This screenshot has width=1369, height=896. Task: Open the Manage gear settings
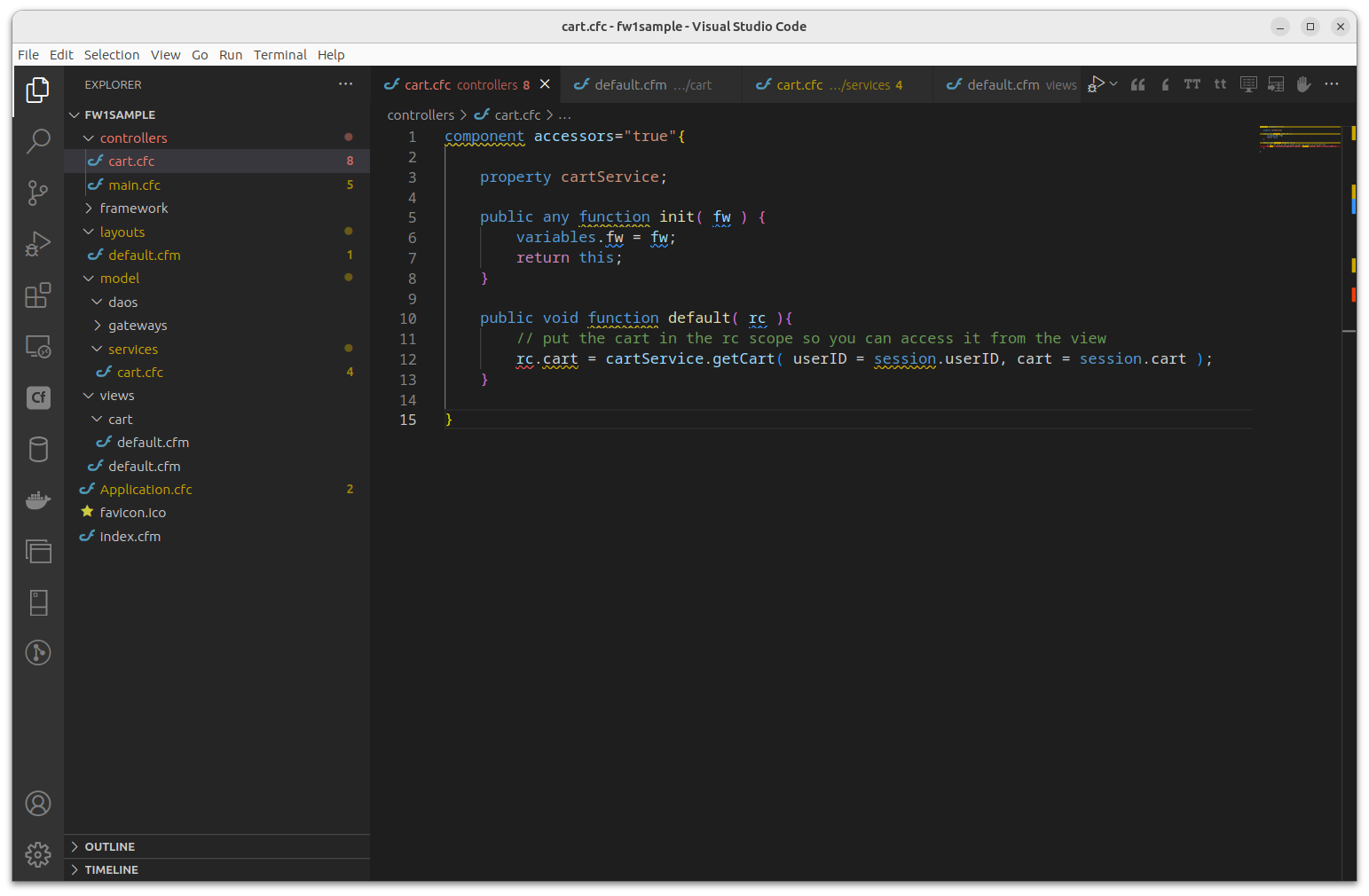pos(38,854)
